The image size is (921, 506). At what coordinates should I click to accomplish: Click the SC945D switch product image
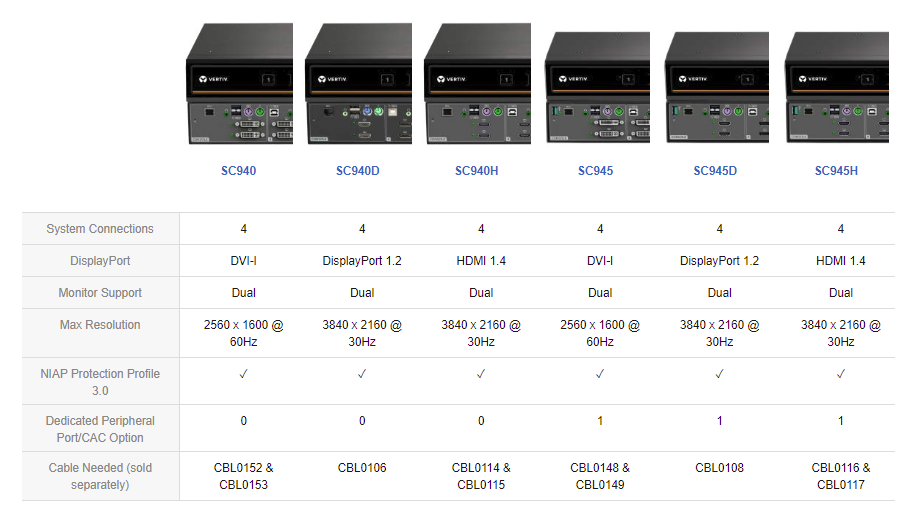tap(716, 92)
